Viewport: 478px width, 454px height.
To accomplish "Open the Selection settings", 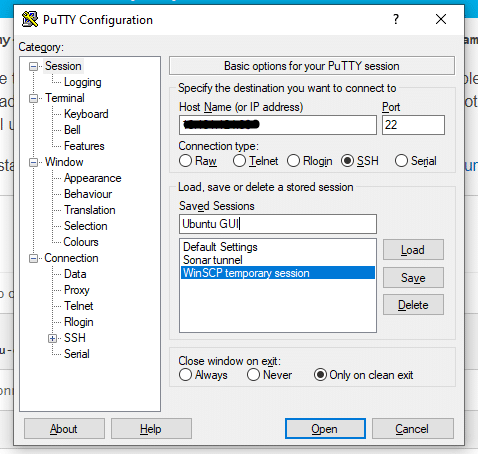I will pos(85,226).
